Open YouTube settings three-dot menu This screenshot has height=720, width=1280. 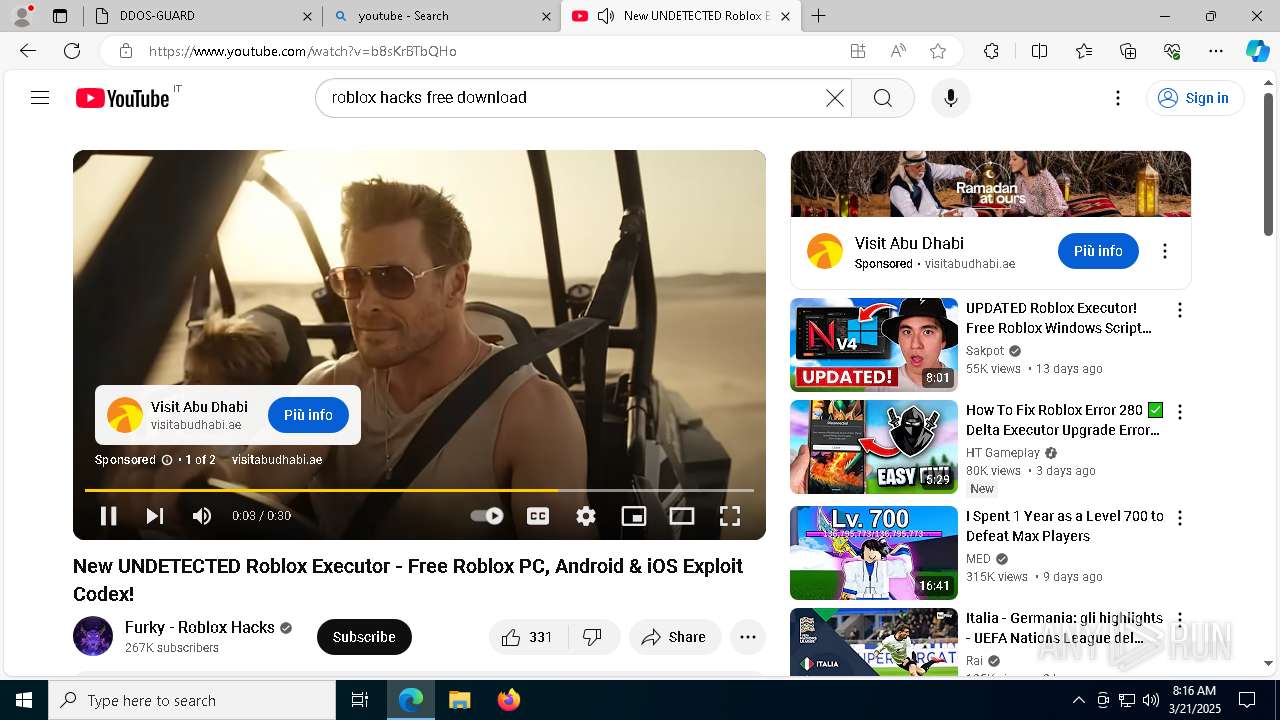click(1118, 98)
